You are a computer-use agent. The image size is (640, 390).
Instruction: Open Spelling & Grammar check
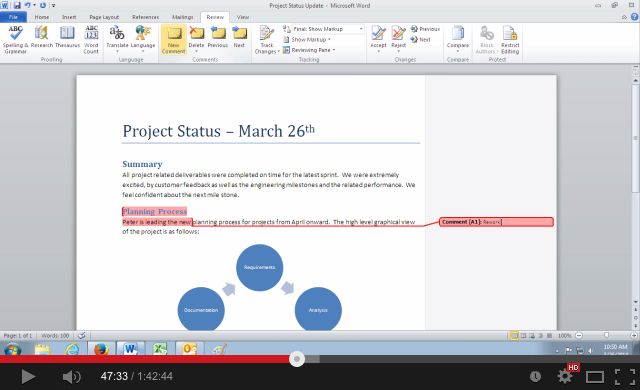[16, 40]
